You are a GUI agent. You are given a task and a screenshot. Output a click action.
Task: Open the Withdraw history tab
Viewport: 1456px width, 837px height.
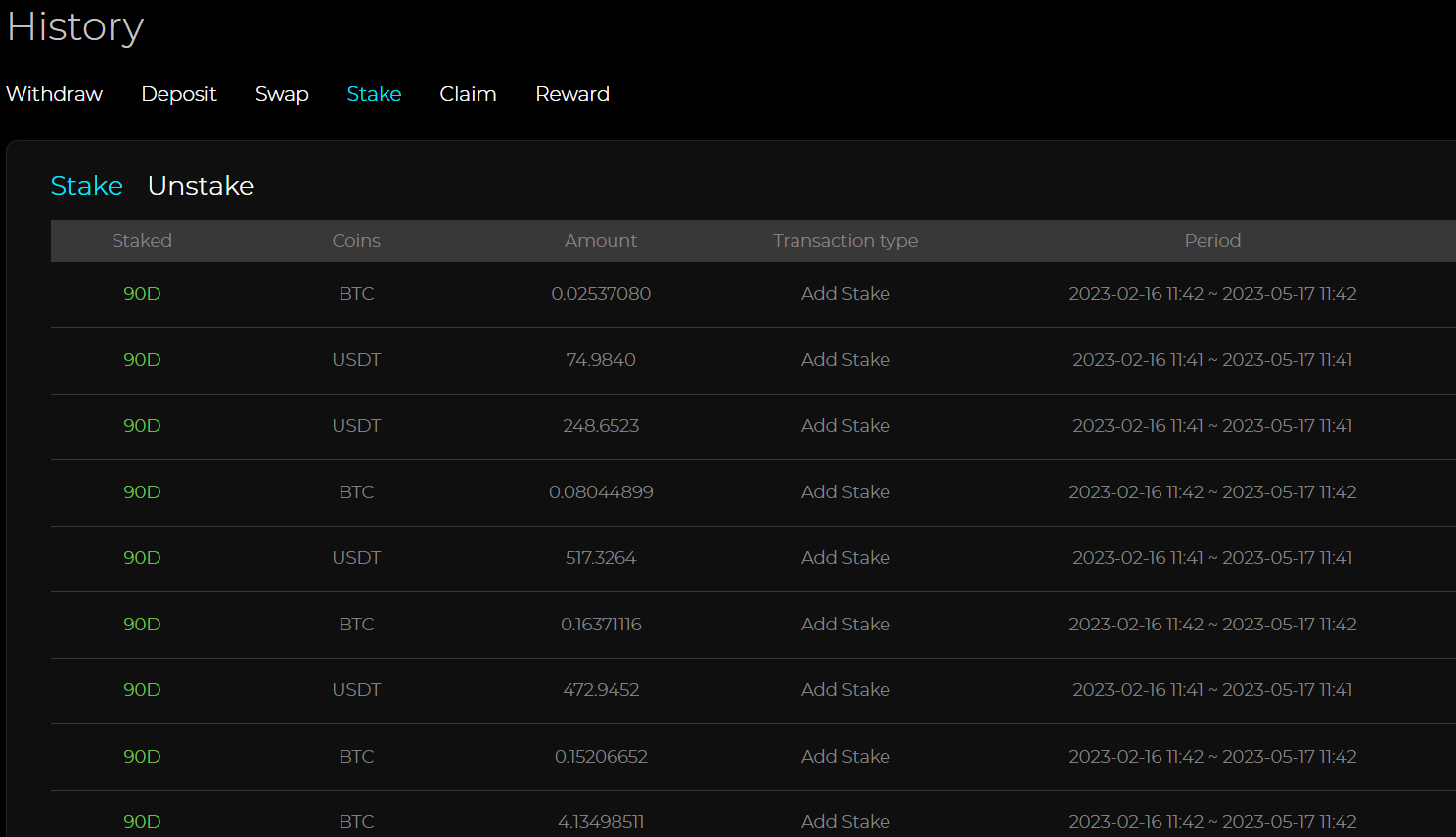coord(55,94)
